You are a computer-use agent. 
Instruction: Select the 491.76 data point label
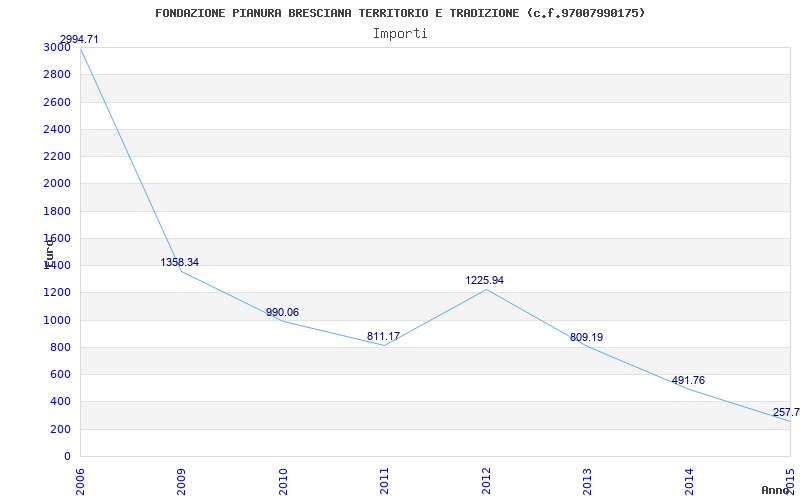click(688, 380)
